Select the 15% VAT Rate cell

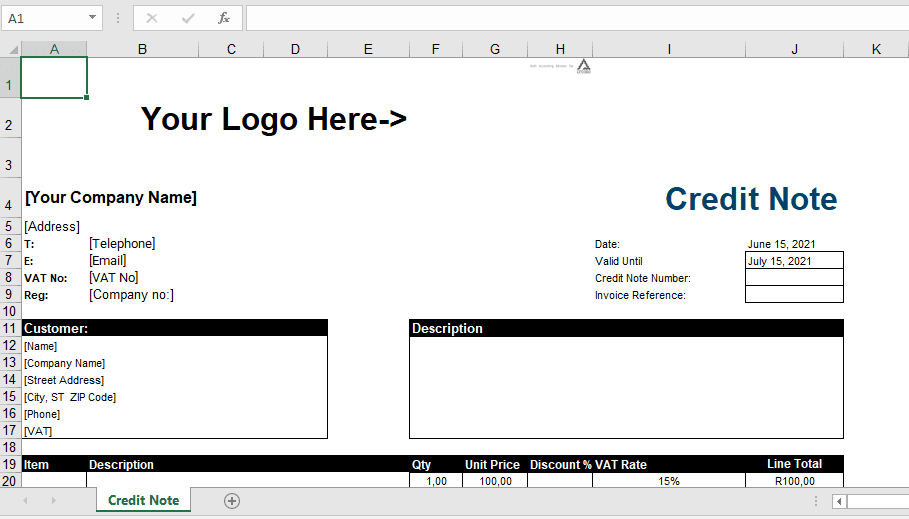(668, 481)
